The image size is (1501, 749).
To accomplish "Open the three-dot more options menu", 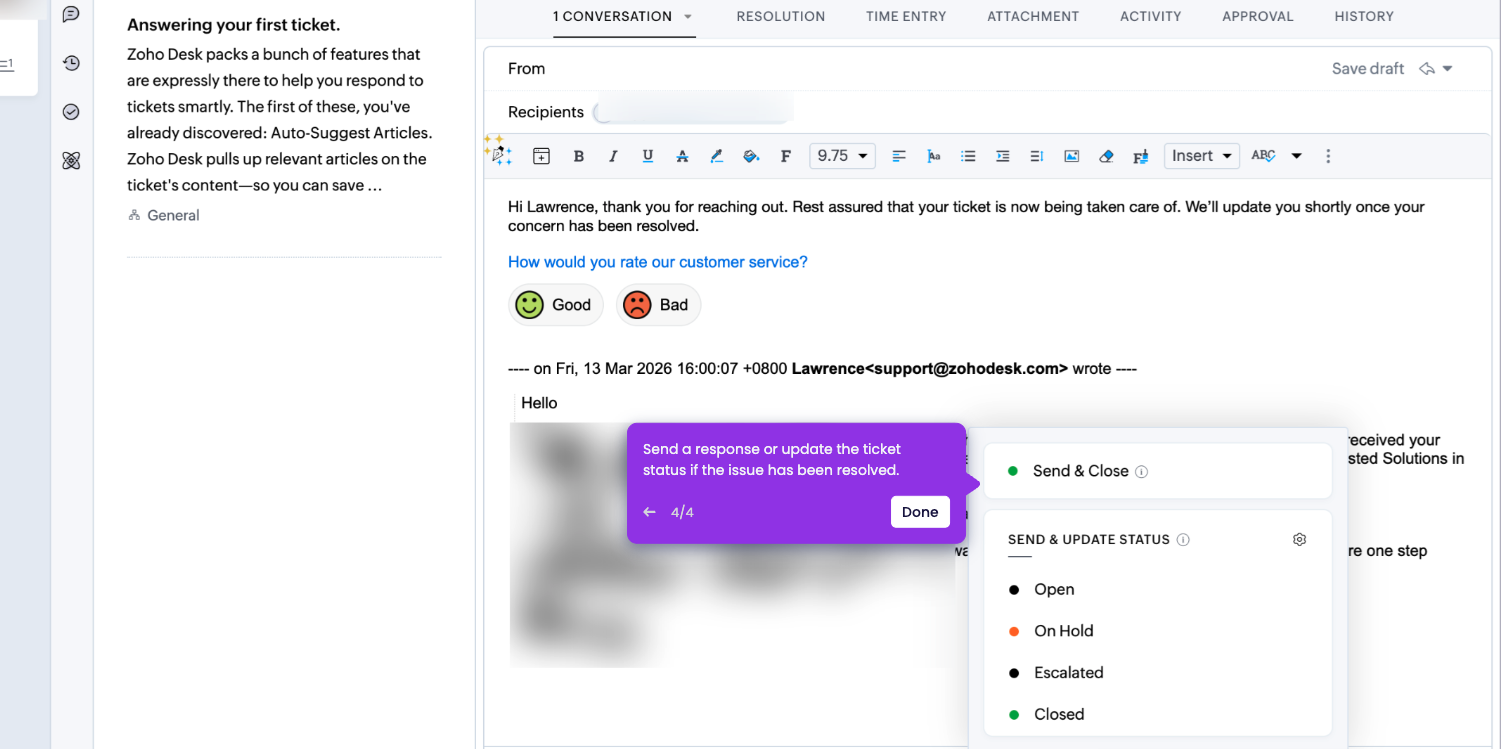I will click(x=1328, y=156).
